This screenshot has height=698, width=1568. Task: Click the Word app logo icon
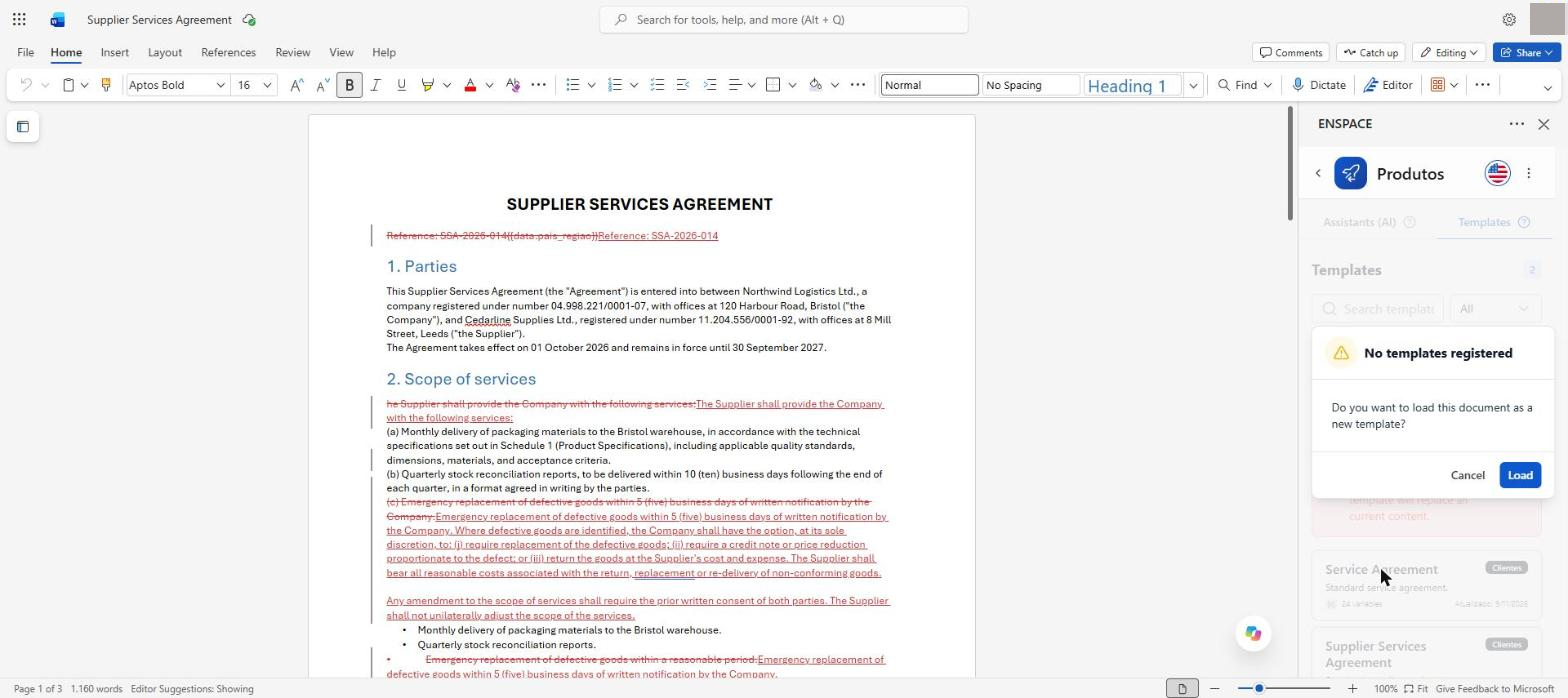click(57, 19)
